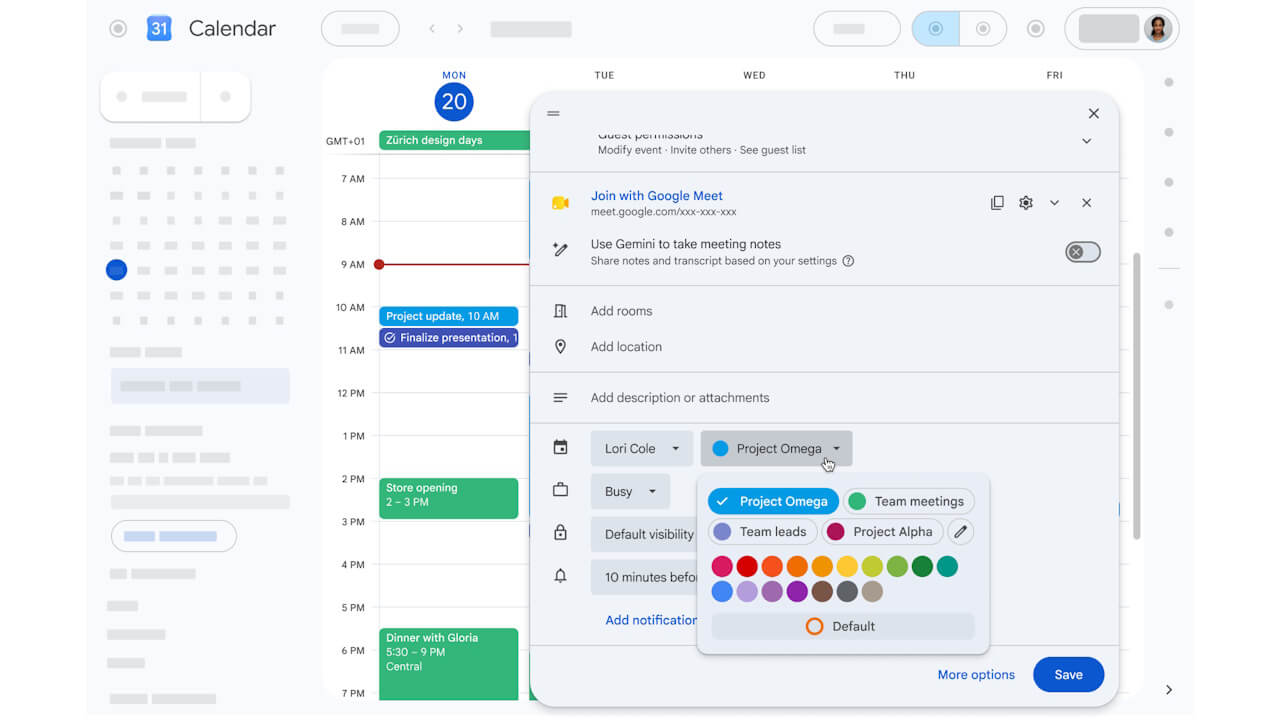This screenshot has width=1280, height=720.
Task: Open Meet video call settings gear
Action: click(1026, 203)
